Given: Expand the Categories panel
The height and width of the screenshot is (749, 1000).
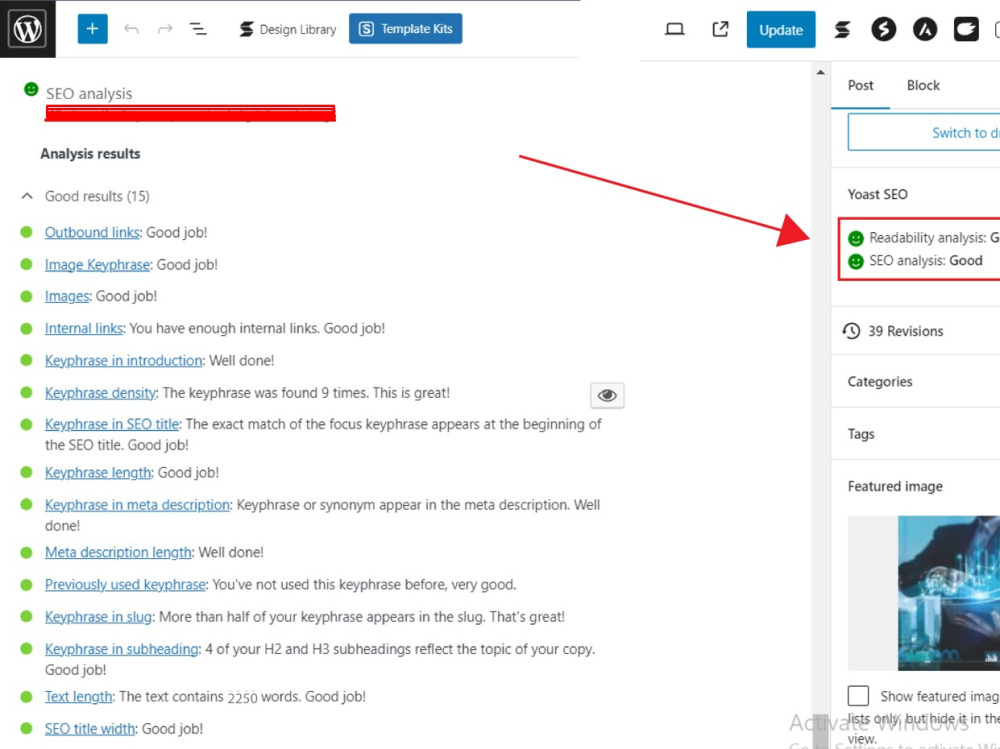Looking at the screenshot, I should point(916,382).
